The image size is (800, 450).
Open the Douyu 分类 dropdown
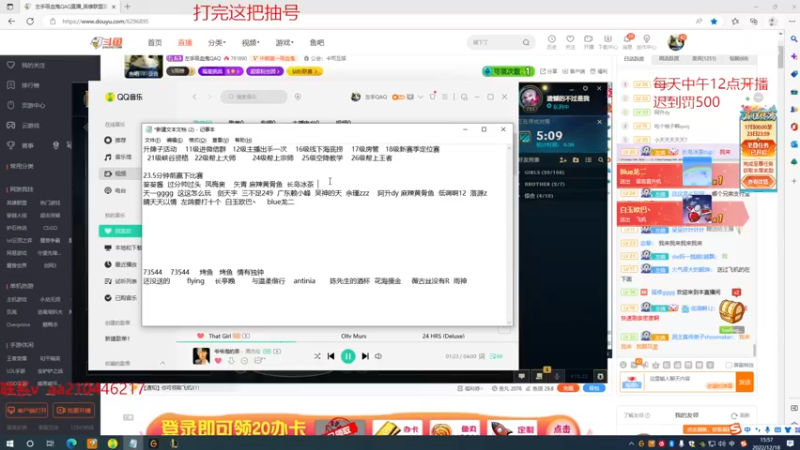click(x=216, y=43)
